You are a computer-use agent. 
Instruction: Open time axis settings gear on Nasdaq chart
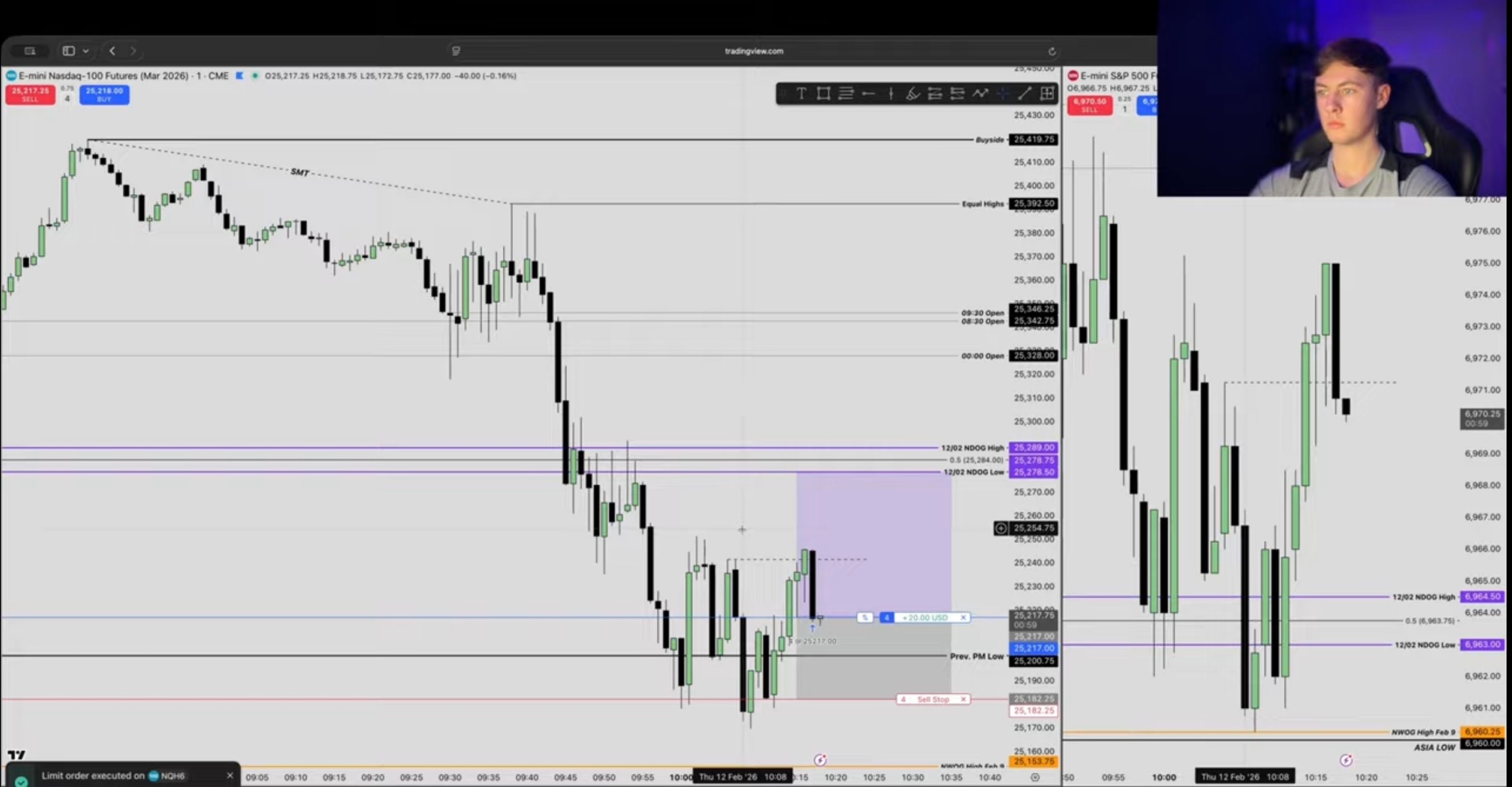click(1035, 777)
